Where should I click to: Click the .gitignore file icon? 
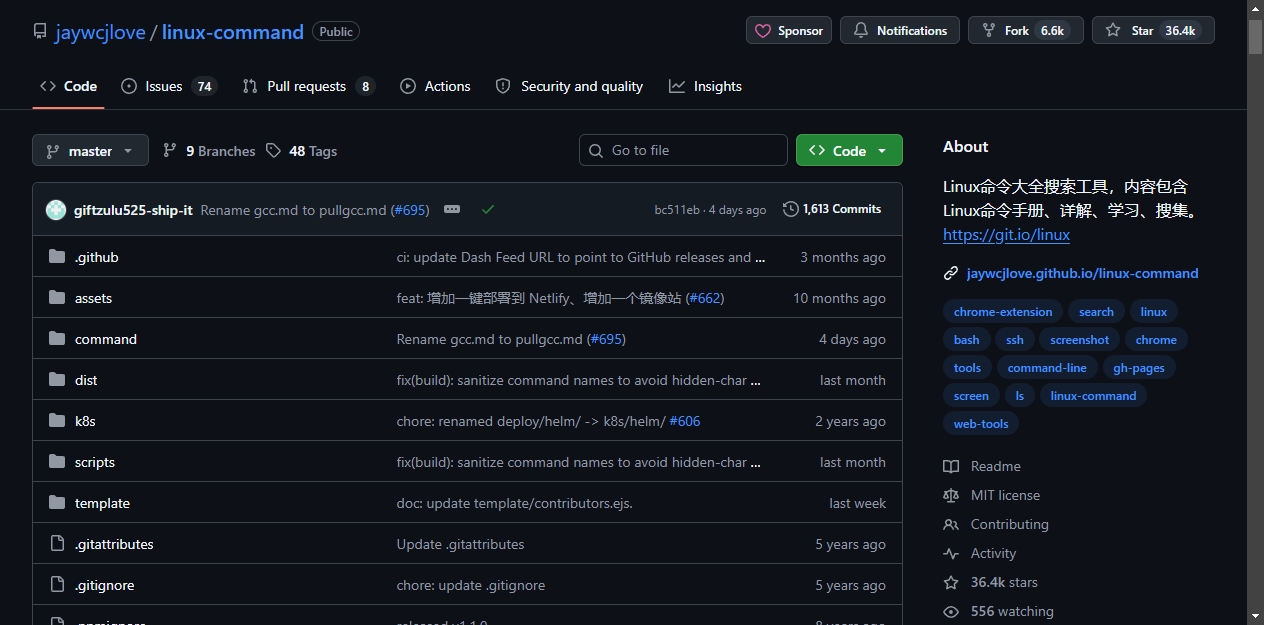(x=57, y=585)
